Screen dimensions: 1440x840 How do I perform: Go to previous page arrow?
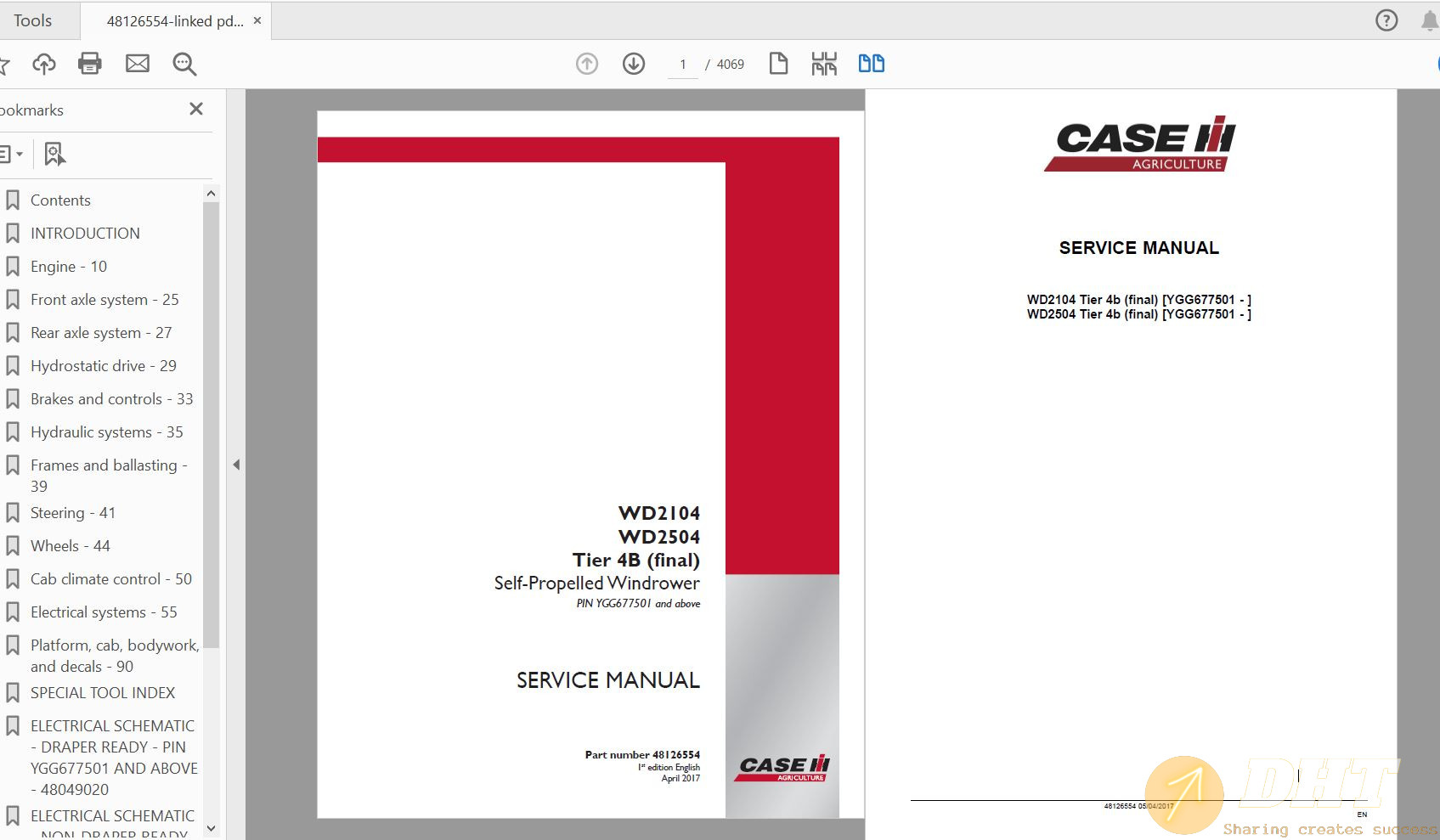click(587, 64)
